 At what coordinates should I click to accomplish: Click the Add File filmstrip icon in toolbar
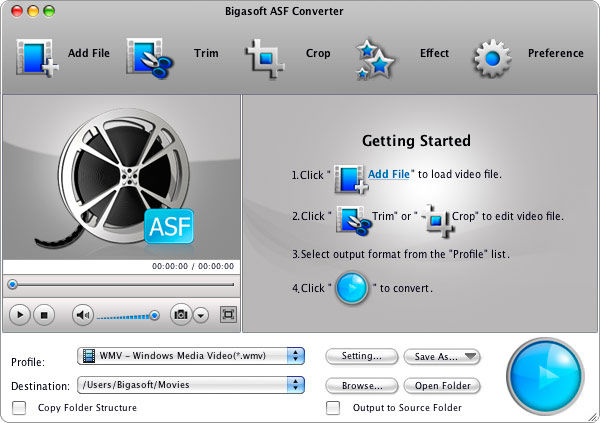click(37, 58)
